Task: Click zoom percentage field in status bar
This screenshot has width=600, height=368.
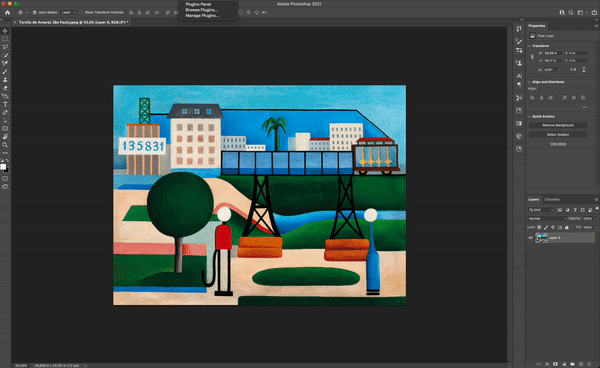Action: 21,366
